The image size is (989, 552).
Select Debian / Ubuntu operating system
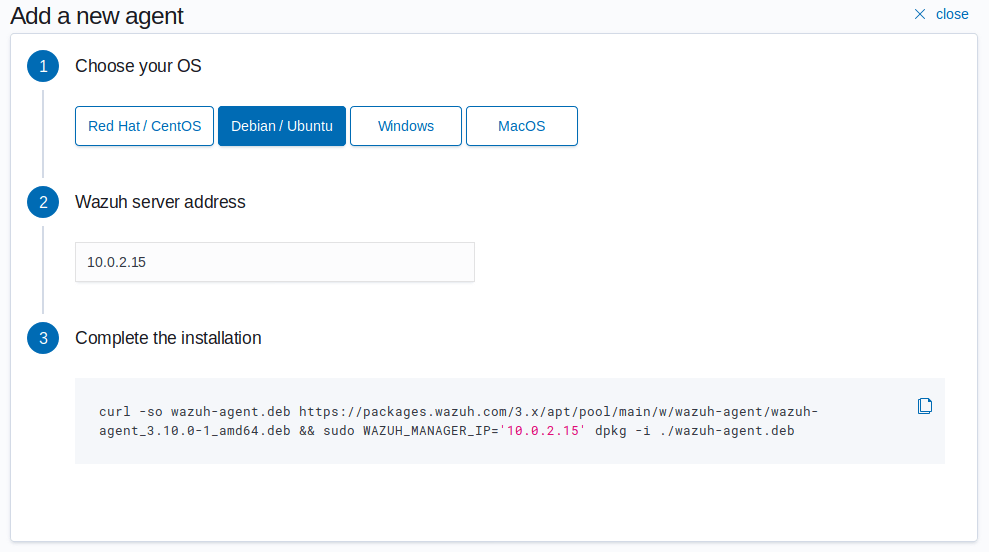point(282,126)
